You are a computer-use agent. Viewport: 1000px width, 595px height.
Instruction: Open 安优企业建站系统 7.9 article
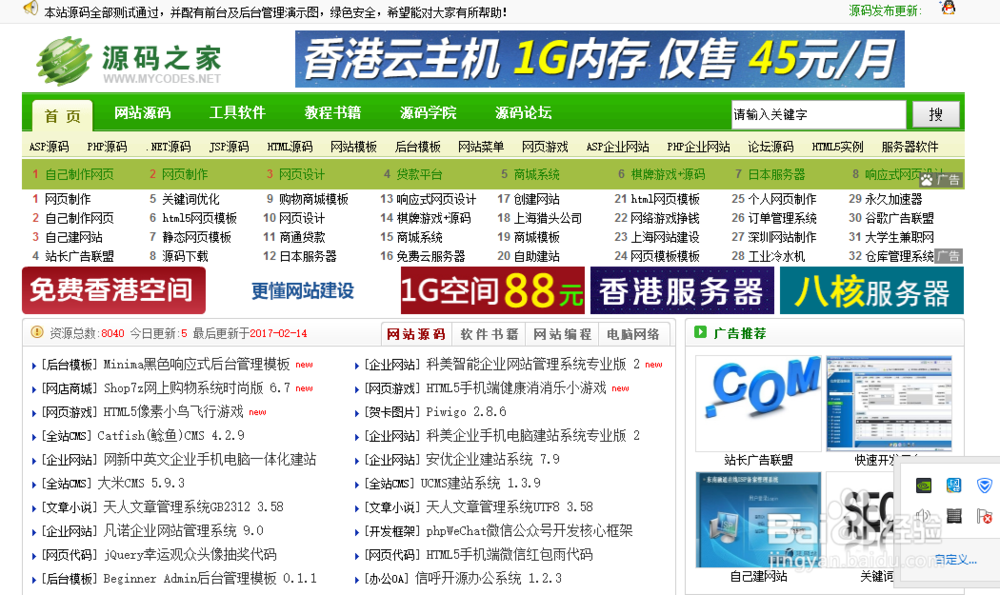click(492, 459)
